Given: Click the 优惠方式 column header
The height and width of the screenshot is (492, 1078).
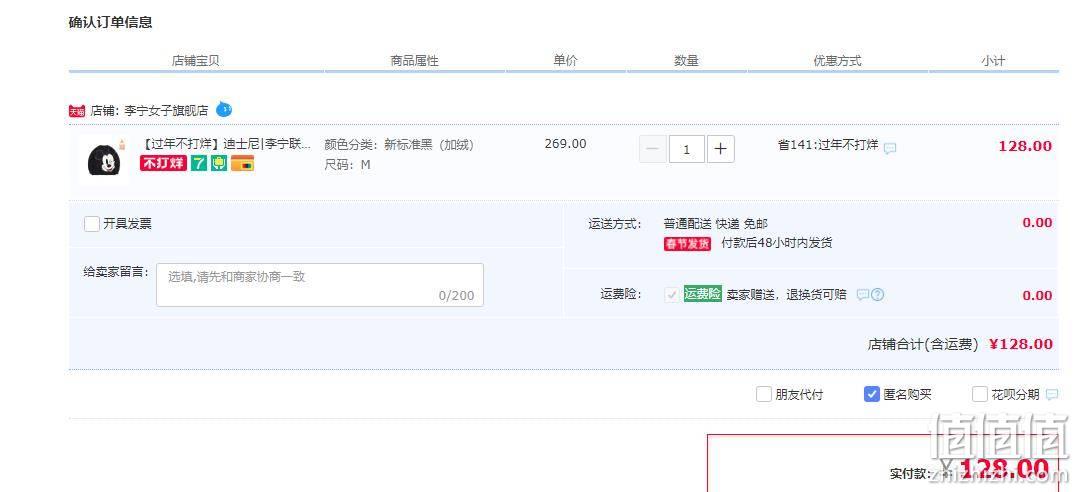Looking at the screenshot, I should click(x=837, y=60).
